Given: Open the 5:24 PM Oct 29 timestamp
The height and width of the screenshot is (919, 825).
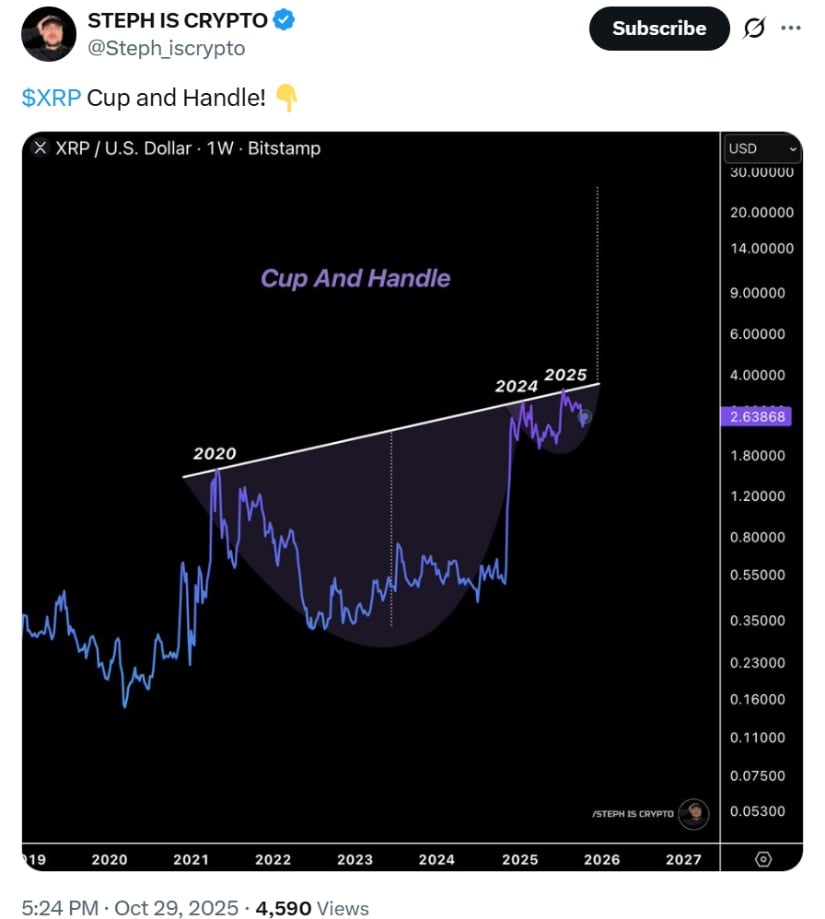Looking at the screenshot, I should 130,907.
